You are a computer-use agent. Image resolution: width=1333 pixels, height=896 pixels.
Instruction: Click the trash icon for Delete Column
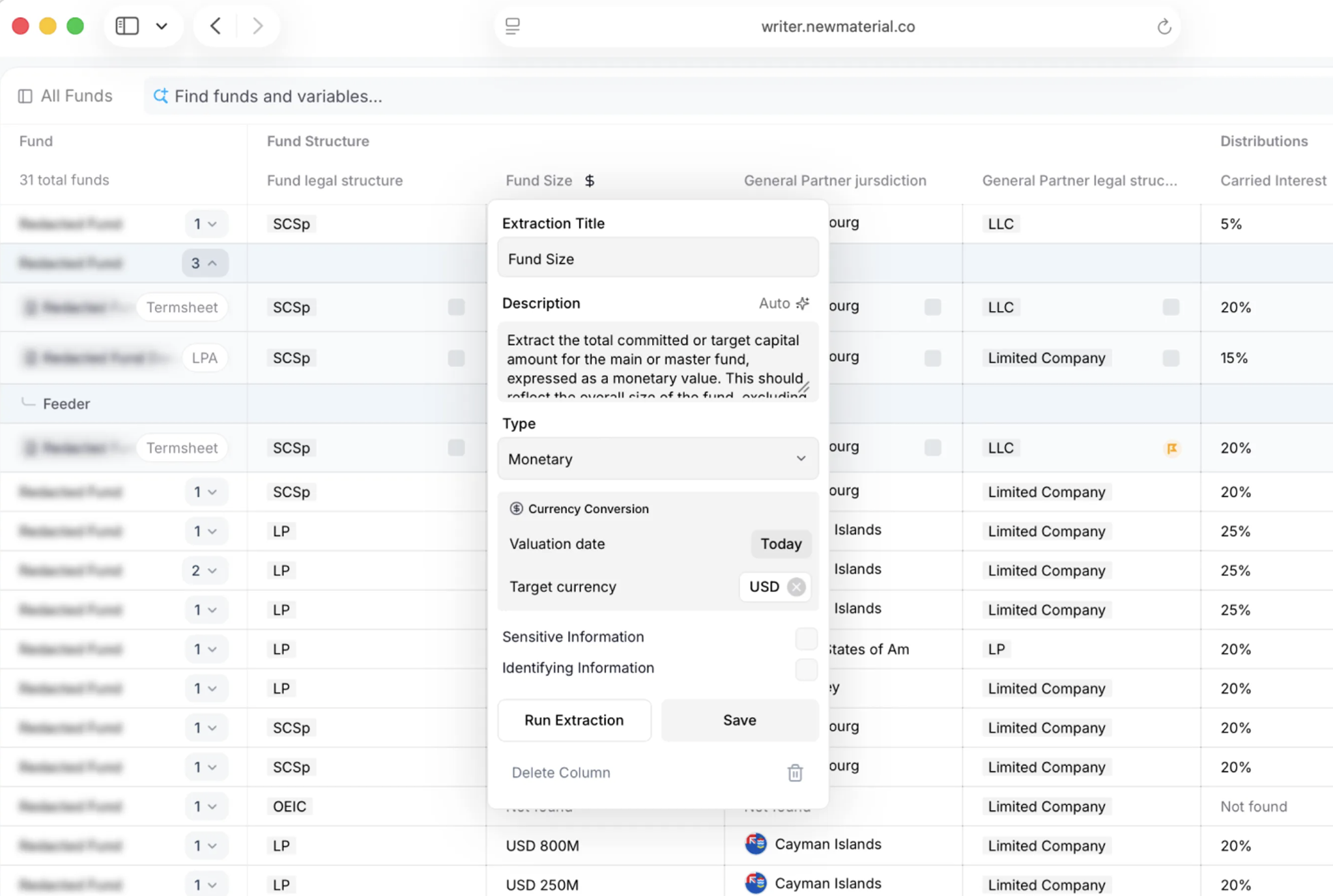pos(795,773)
